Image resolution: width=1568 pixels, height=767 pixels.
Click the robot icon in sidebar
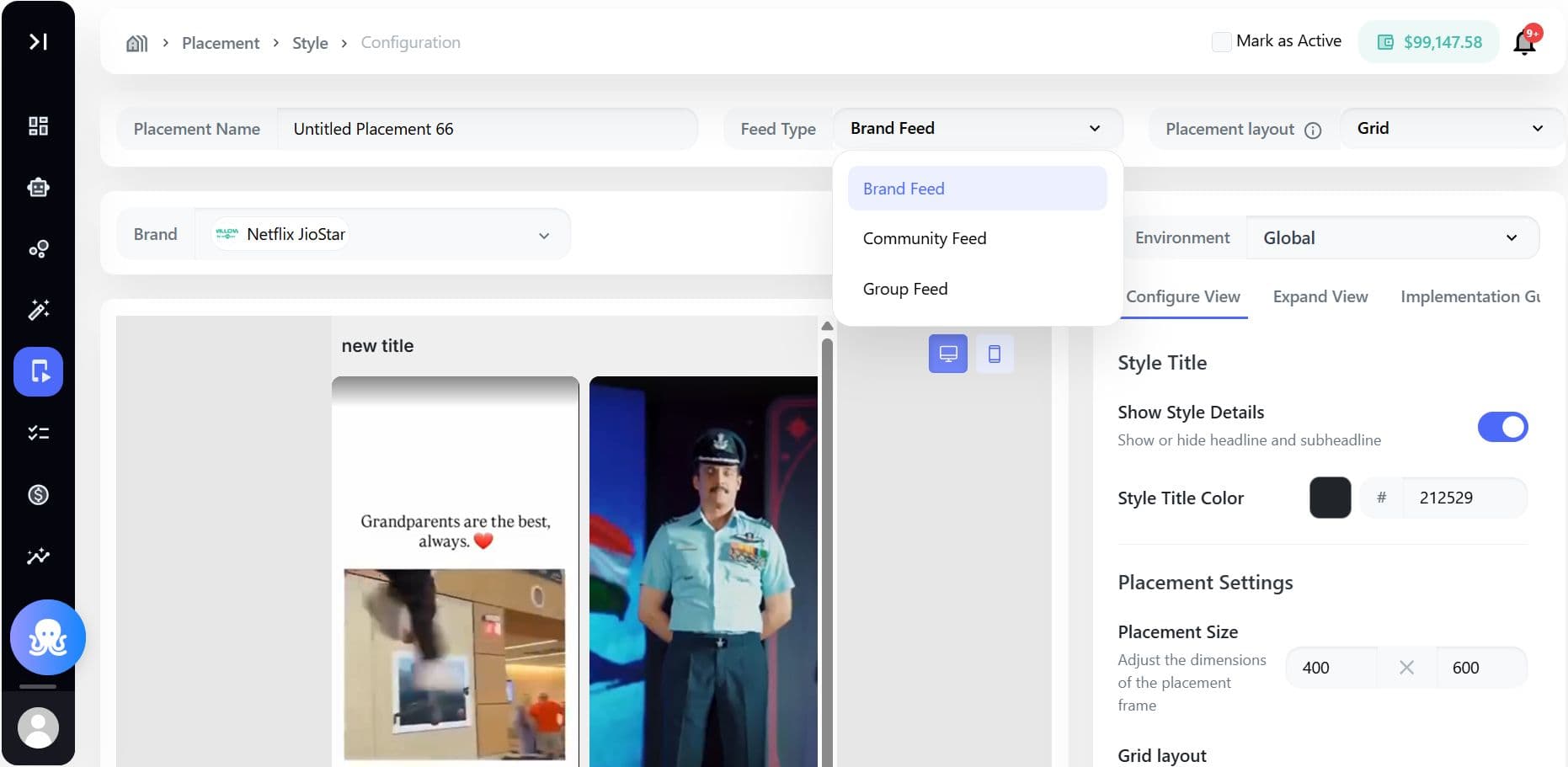point(38,188)
